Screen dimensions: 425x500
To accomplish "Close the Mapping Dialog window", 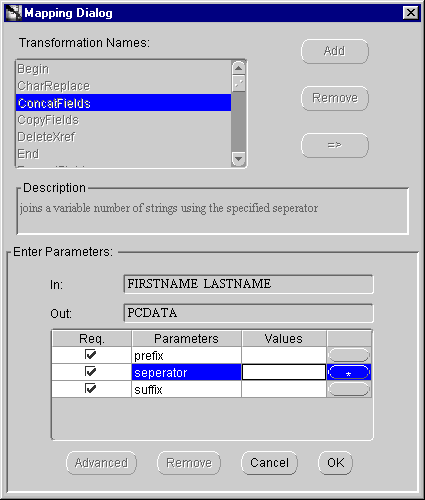I will 411,13.
